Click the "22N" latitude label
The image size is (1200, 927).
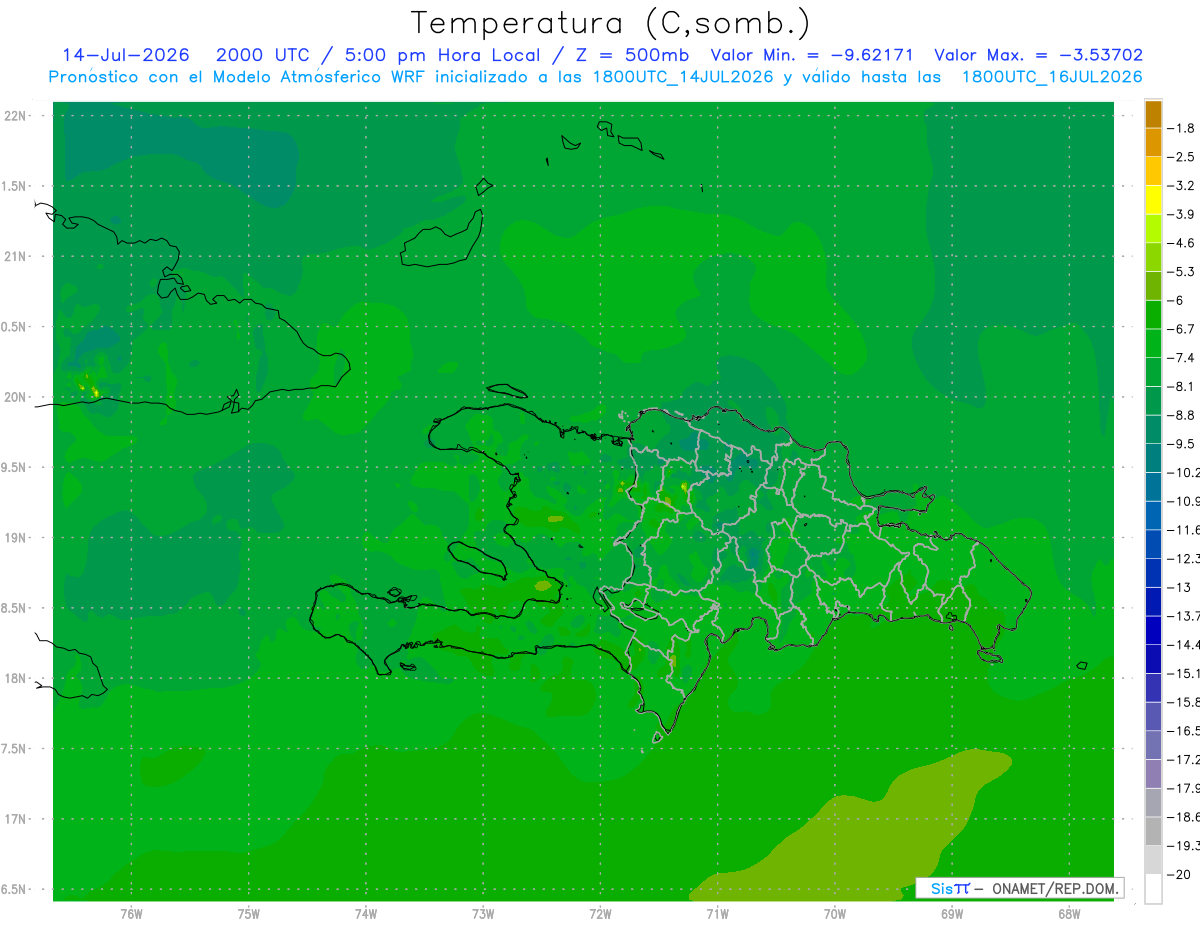click(15, 116)
